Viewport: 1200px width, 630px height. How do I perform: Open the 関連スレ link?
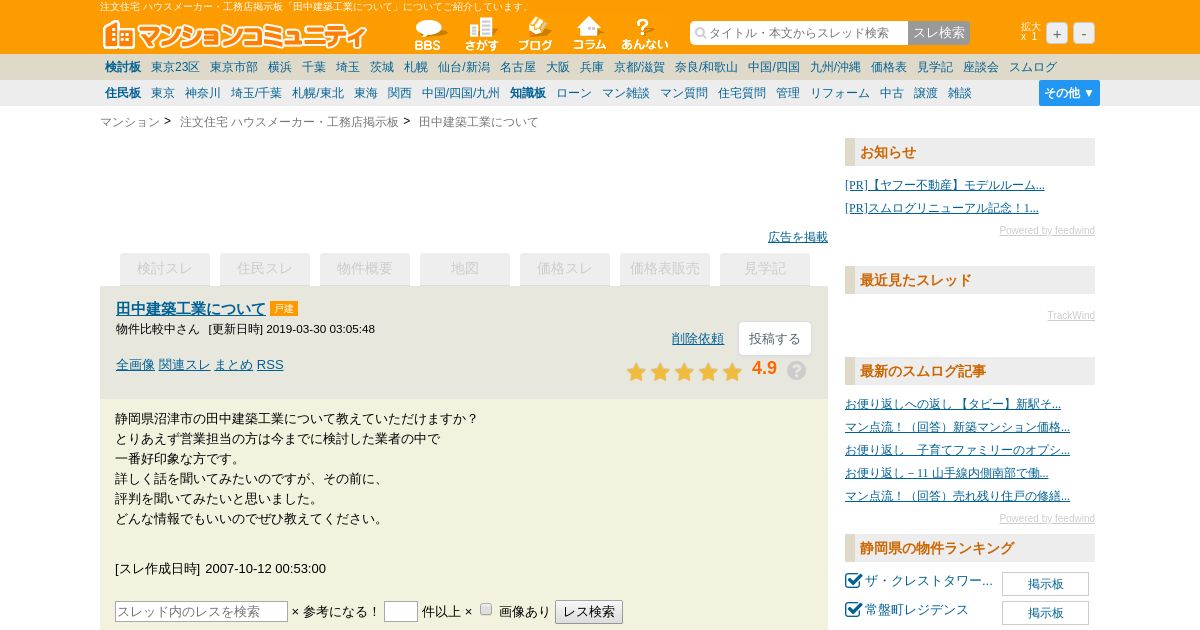click(x=184, y=365)
